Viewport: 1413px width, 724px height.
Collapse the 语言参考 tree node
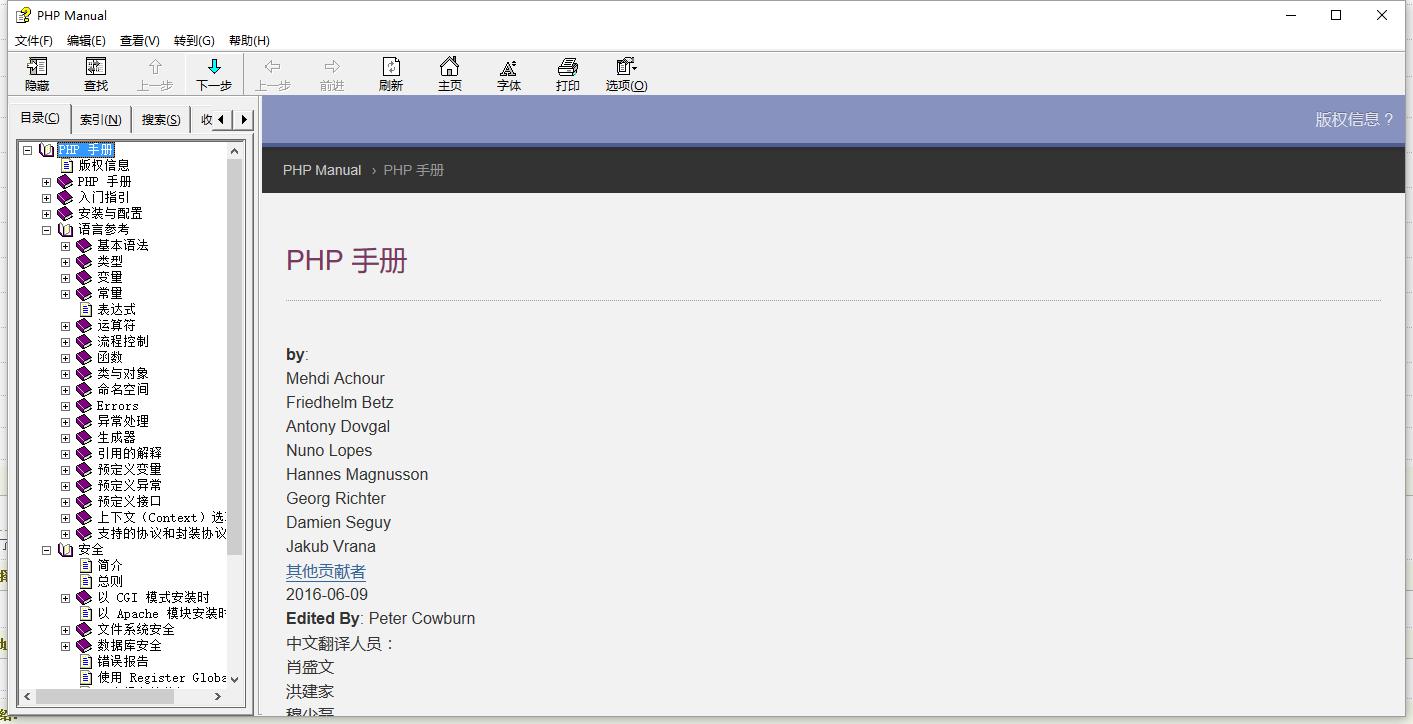[x=46, y=230]
